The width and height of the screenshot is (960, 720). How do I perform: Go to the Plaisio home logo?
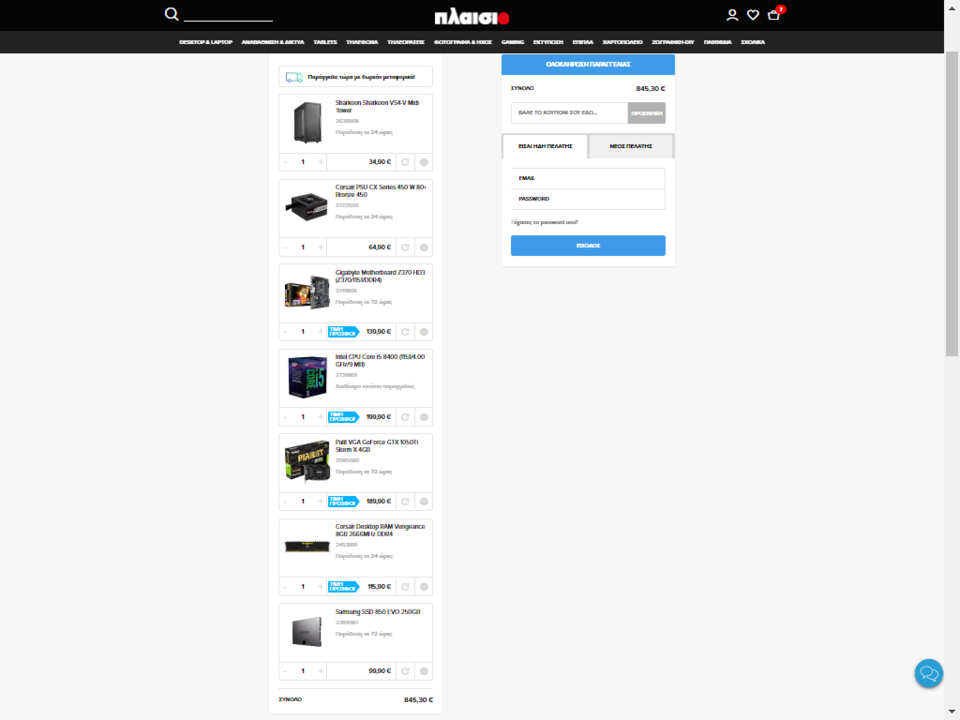(x=471, y=17)
